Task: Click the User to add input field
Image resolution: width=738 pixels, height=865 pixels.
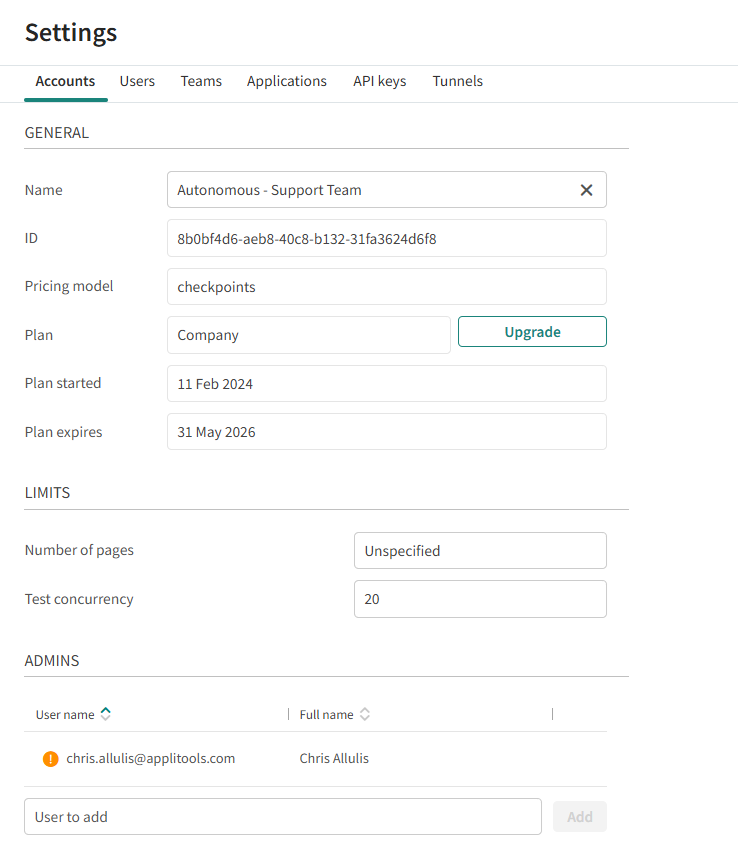Action: point(282,817)
